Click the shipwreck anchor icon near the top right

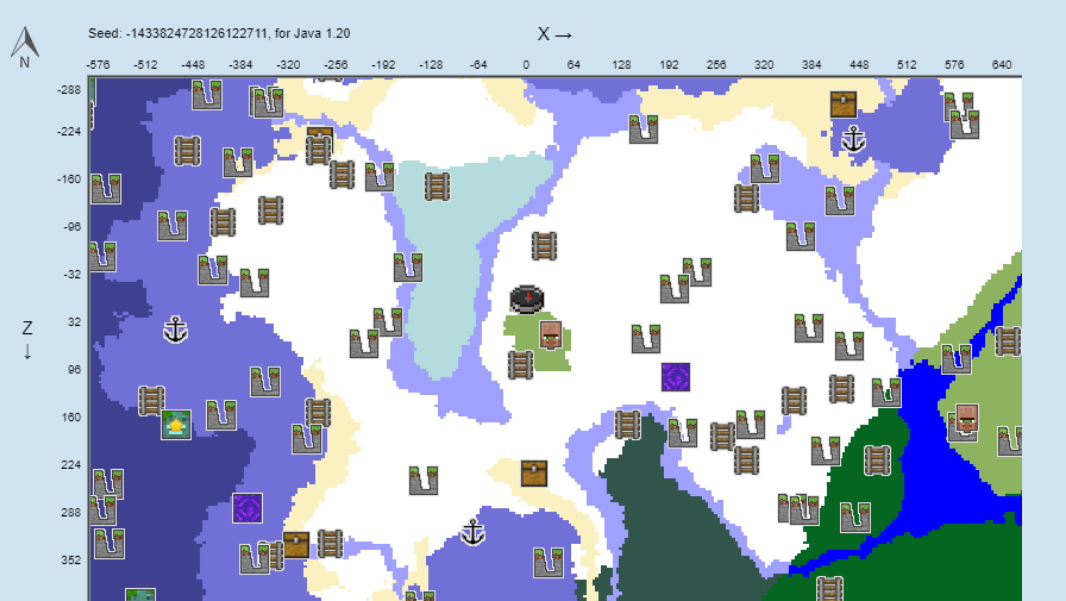853,140
